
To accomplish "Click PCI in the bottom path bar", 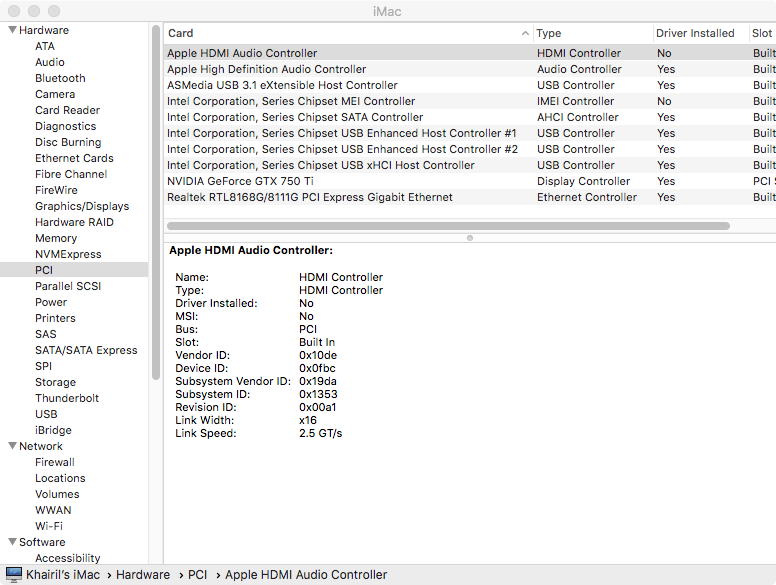I will (198, 575).
